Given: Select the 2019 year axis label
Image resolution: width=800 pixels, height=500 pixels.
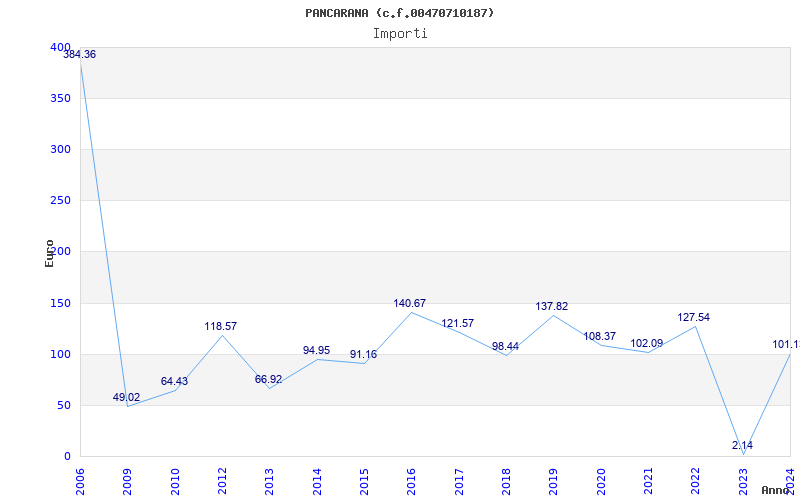Looking at the screenshot, I should point(553,480).
